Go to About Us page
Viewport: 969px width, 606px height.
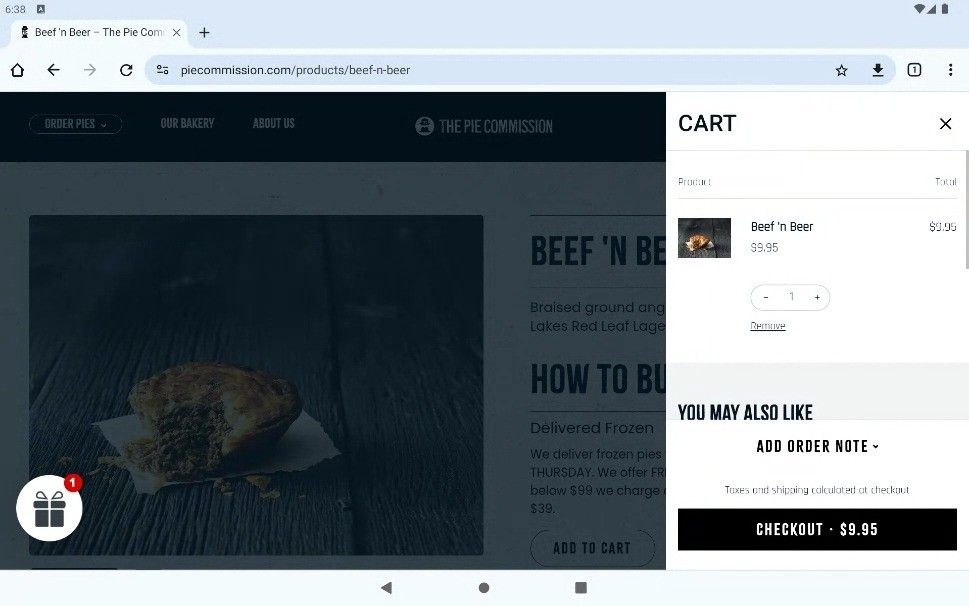pyautogui.click(x=274, y=124)
